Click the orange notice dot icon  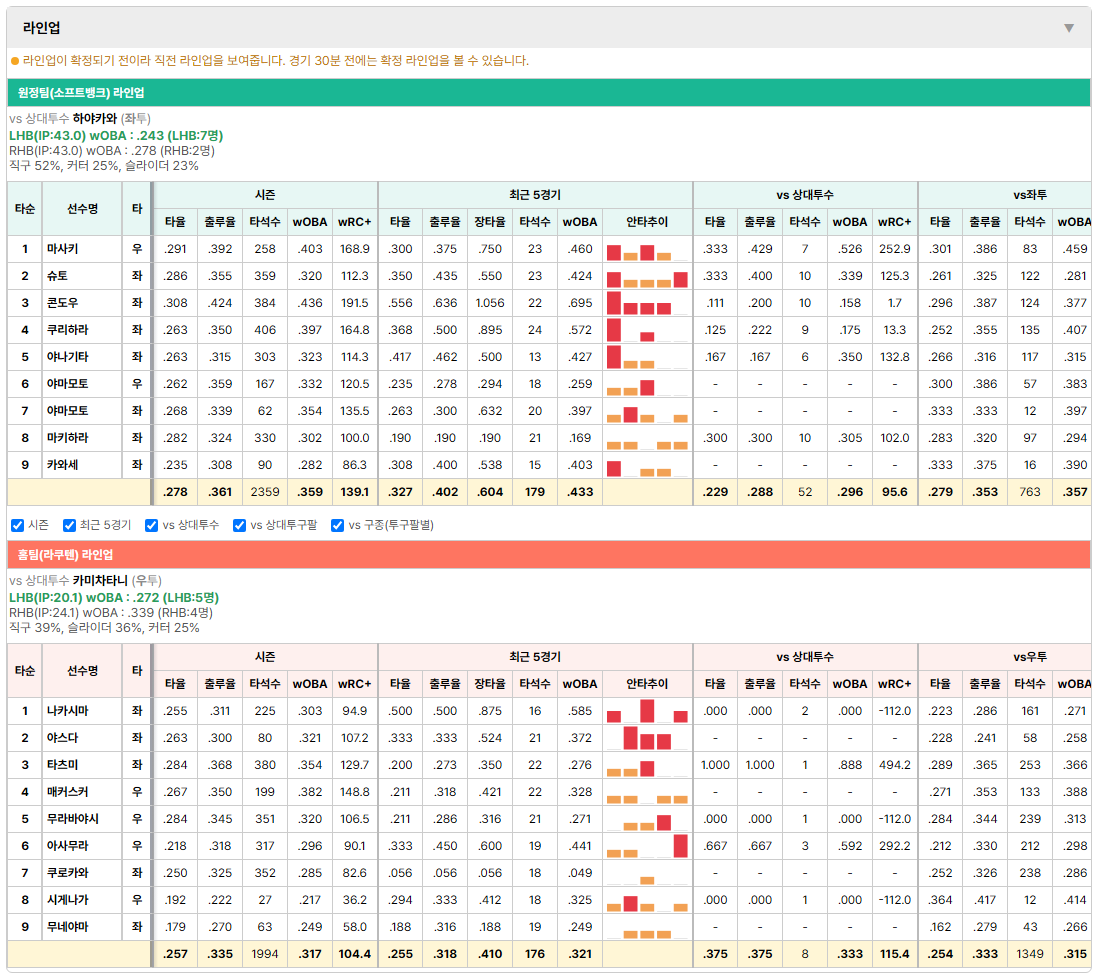click(15, 61)
